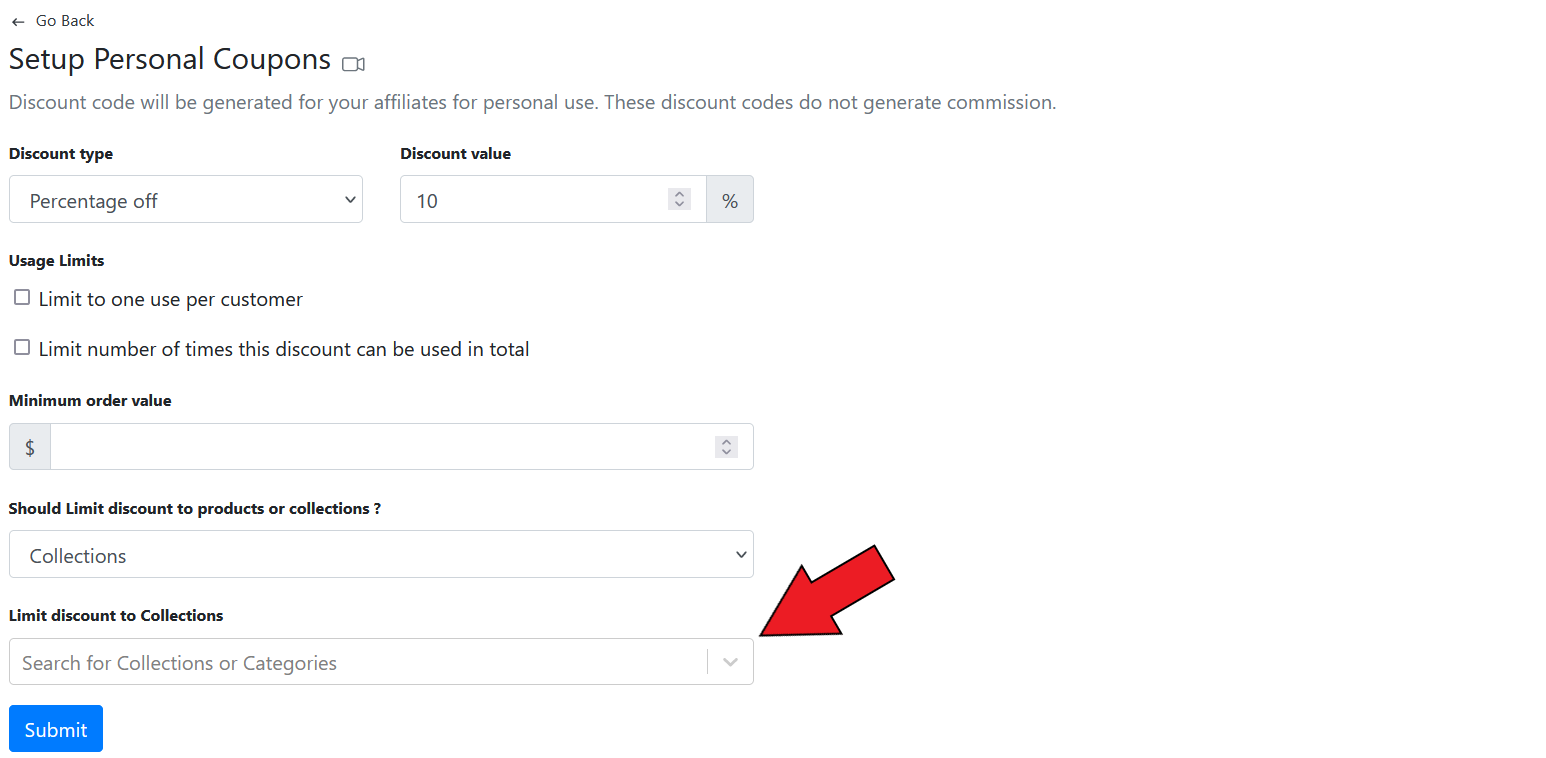Decrement Minimum order value with down arrow

pos(726,452)
